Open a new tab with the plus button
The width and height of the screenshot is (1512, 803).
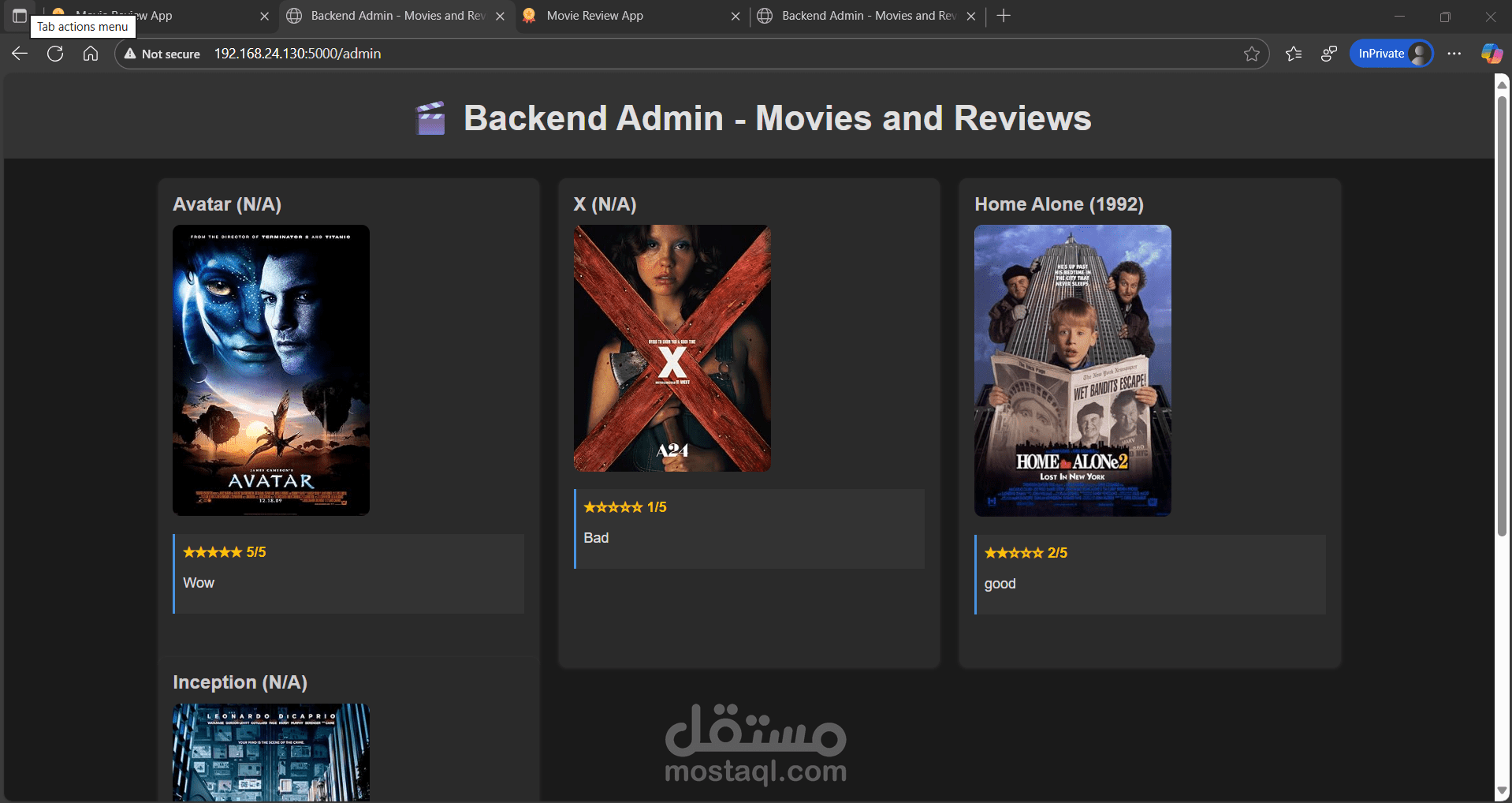[x=1004, y=16]
